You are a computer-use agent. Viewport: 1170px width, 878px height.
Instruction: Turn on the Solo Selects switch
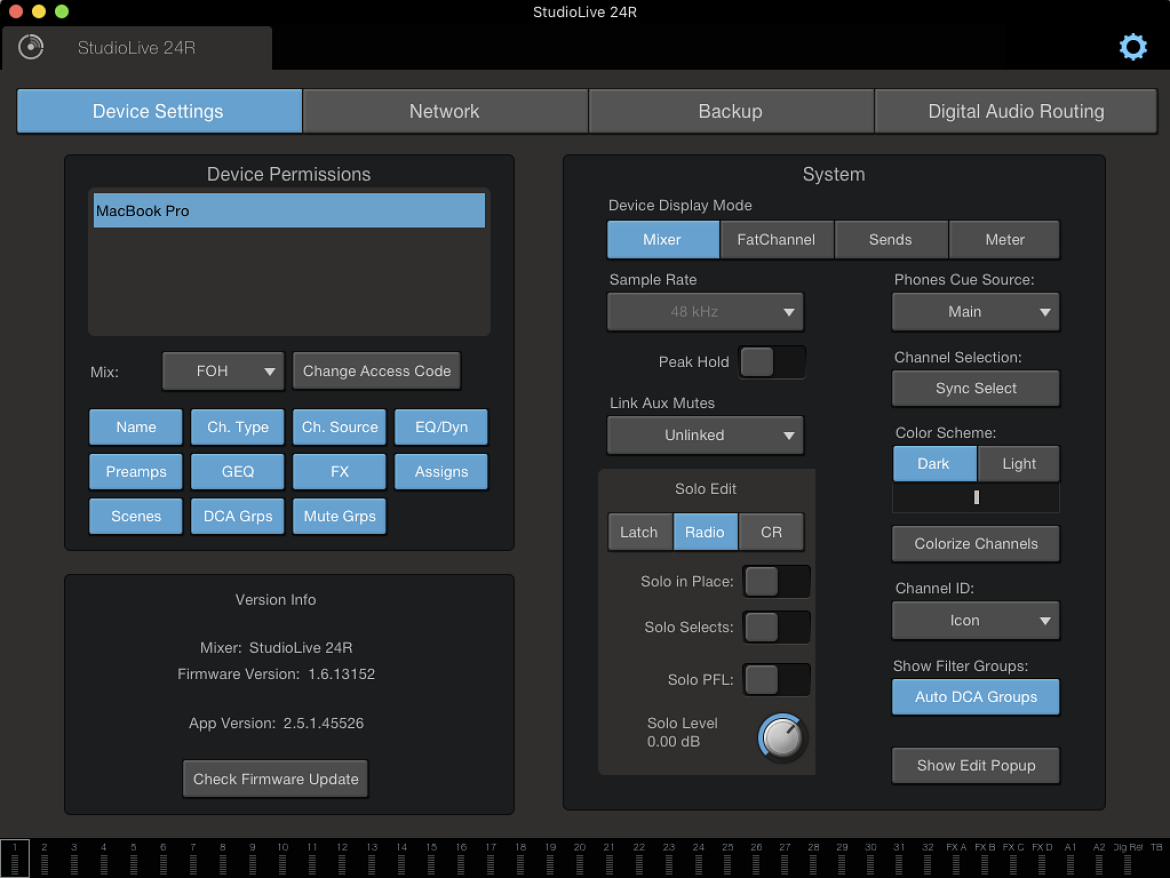pyautogui.click(x=777, y=627)
